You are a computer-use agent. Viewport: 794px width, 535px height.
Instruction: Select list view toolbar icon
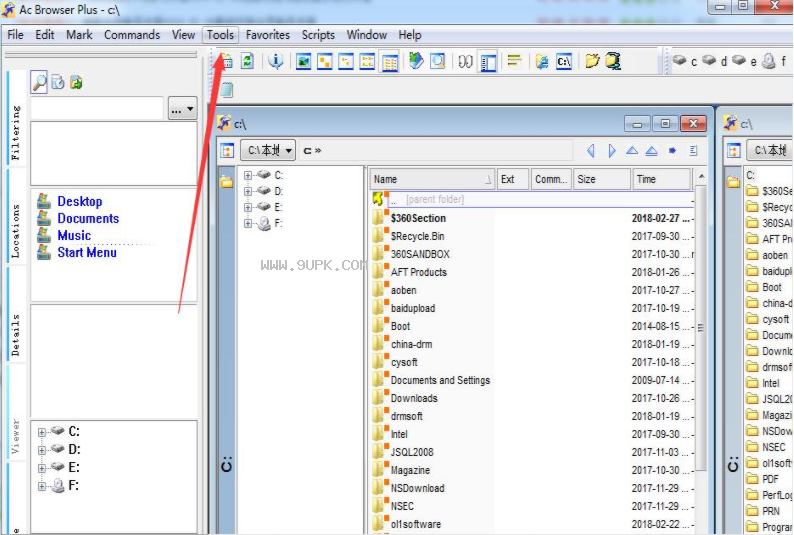(x=367, y=62)
